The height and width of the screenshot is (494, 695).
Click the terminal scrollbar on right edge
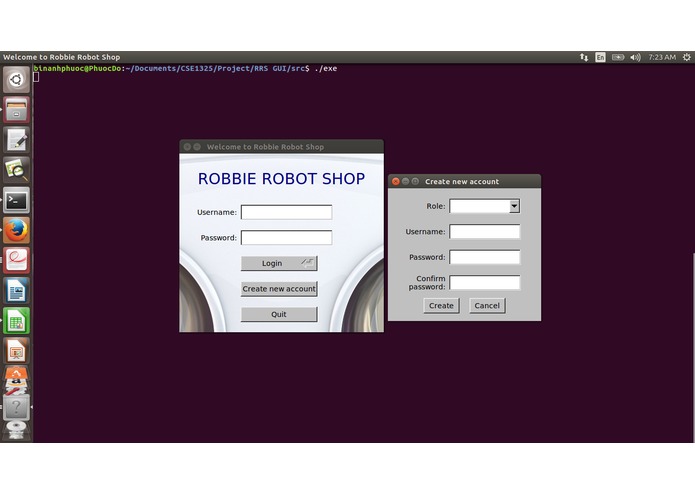[x=693, y=348]
